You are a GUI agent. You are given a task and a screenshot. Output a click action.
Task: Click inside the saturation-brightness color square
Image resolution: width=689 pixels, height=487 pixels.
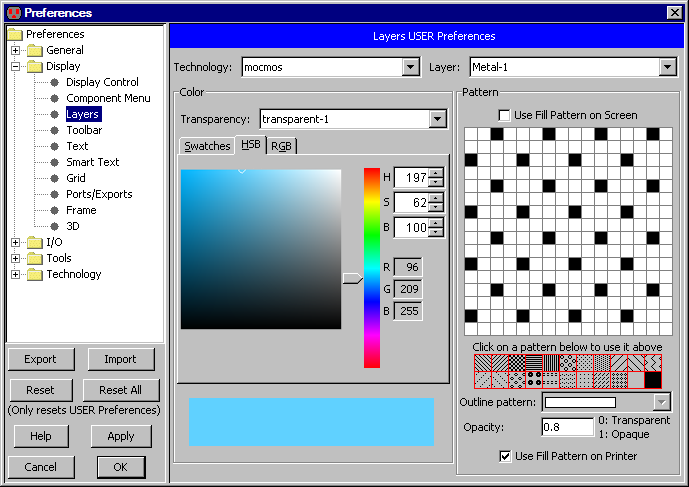point(261,249)
